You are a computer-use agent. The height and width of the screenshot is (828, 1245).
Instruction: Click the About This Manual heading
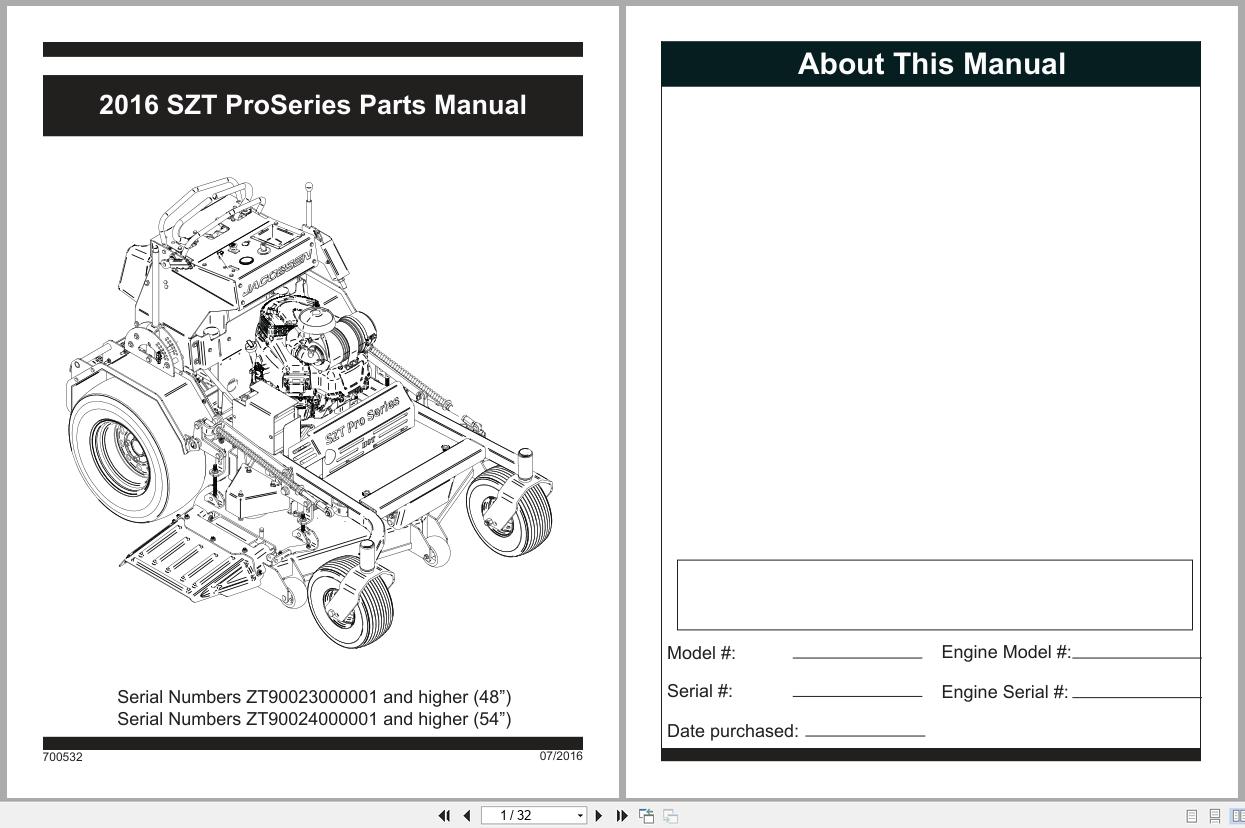point(931,64)
